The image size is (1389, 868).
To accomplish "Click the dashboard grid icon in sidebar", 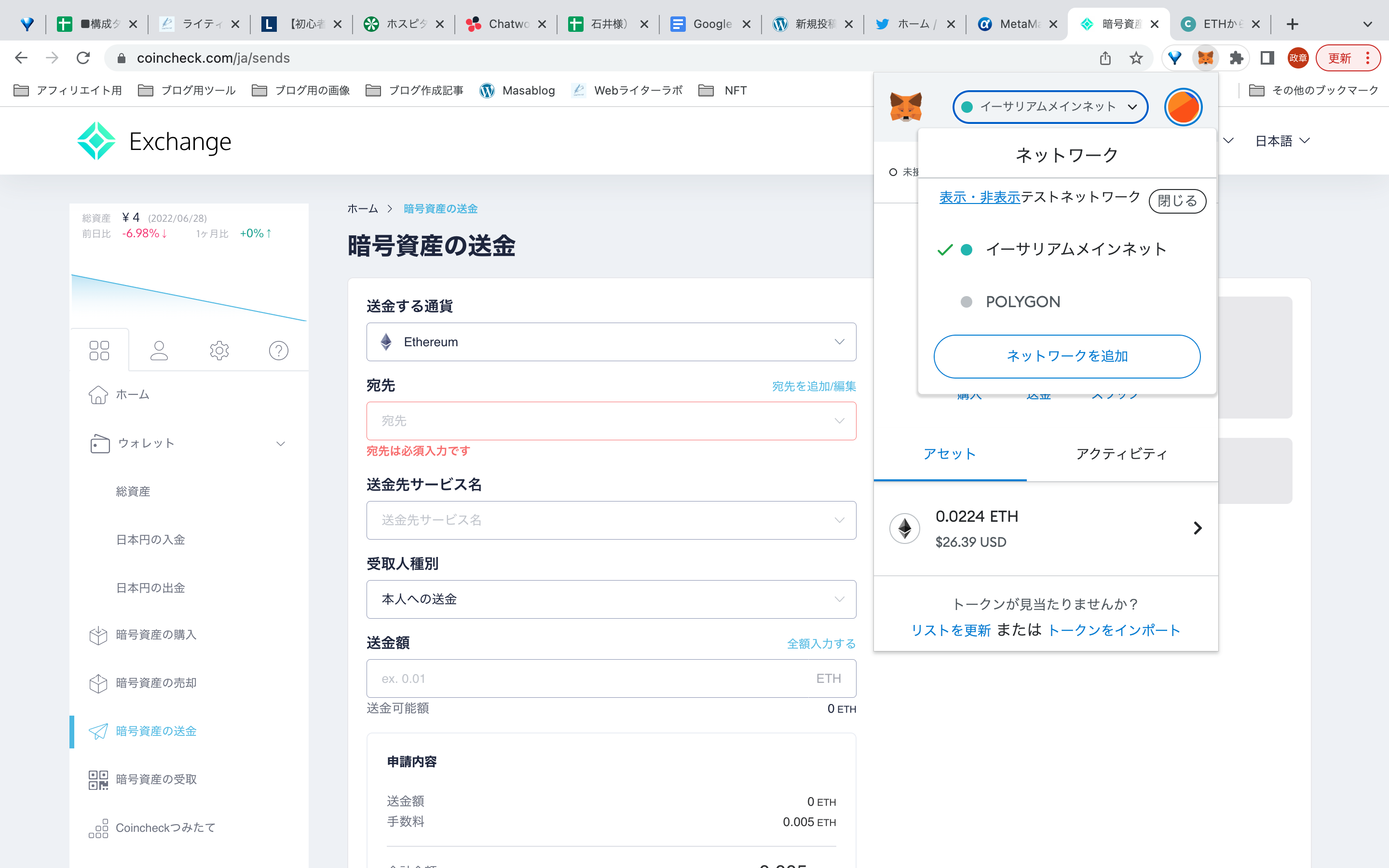I will 99,350.
